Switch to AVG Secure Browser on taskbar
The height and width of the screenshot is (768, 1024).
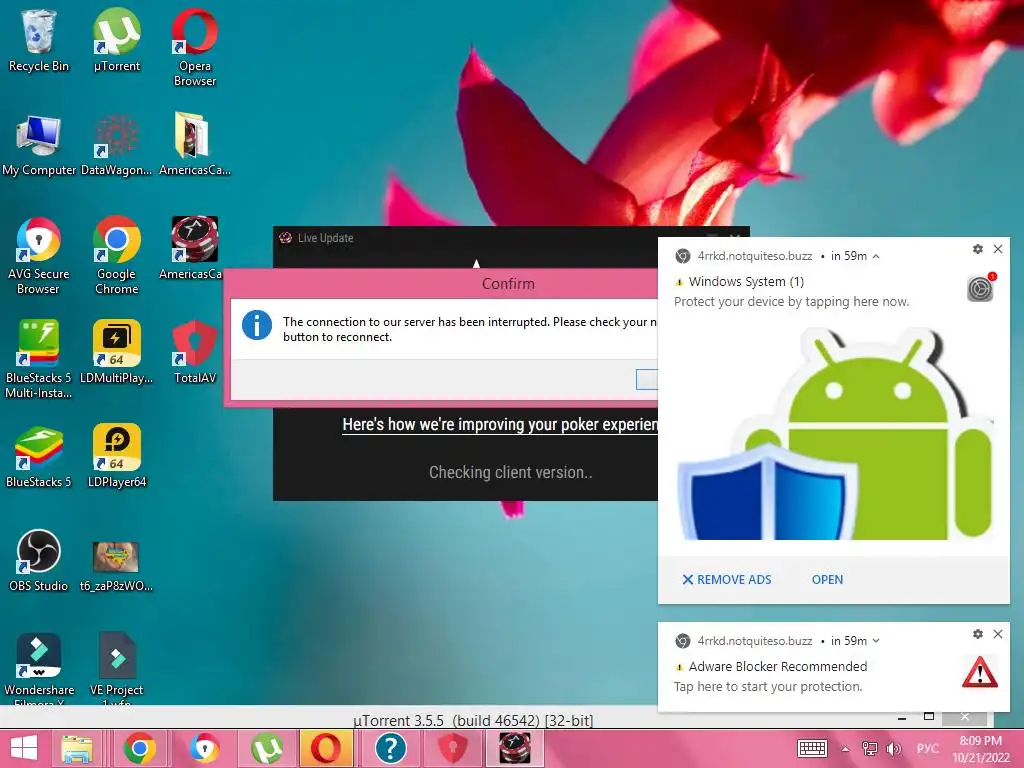204,748
